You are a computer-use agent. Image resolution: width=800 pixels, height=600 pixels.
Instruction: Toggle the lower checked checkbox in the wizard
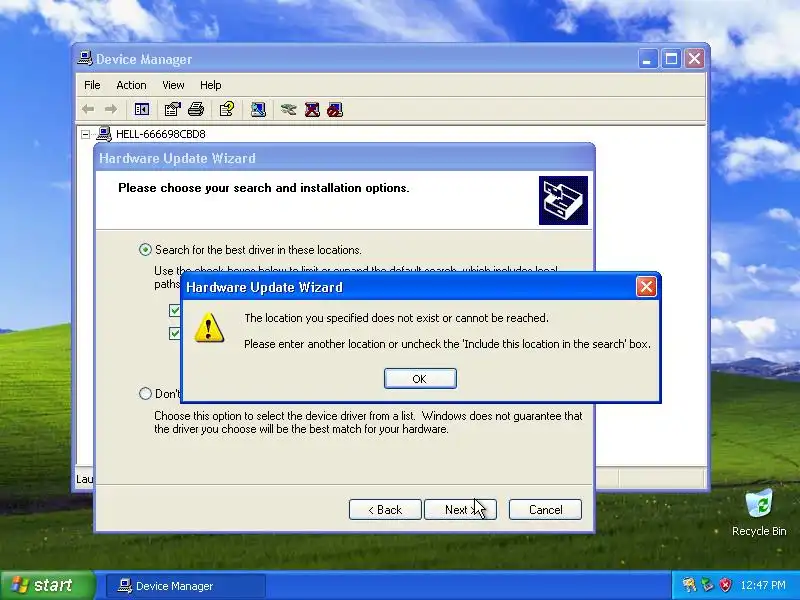(174, 333)
